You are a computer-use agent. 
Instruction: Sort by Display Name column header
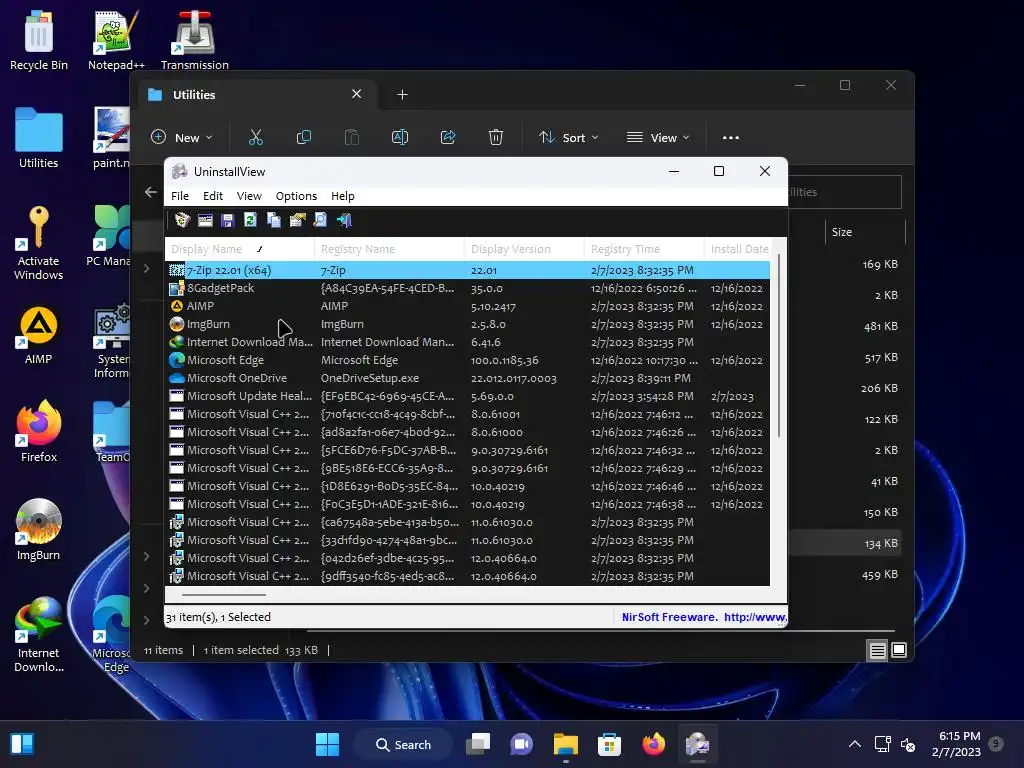pos(240,249)
